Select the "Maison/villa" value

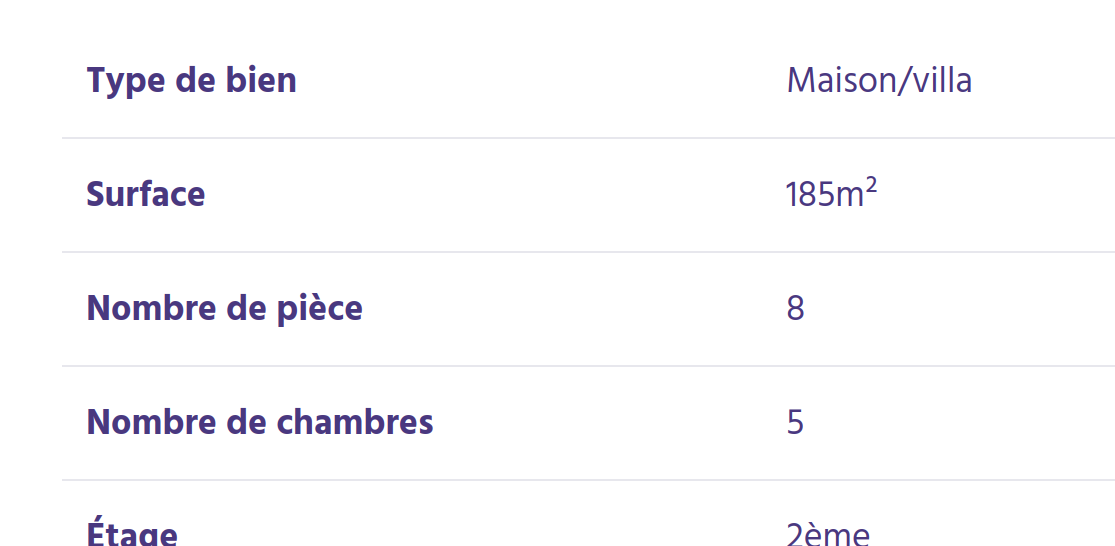[x=879, y=80]
